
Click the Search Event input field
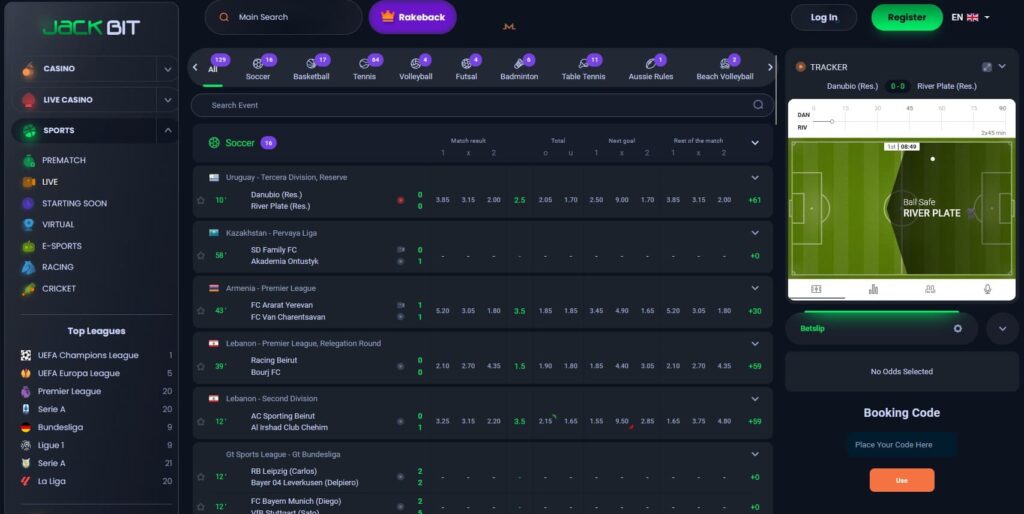coord(482,104)
